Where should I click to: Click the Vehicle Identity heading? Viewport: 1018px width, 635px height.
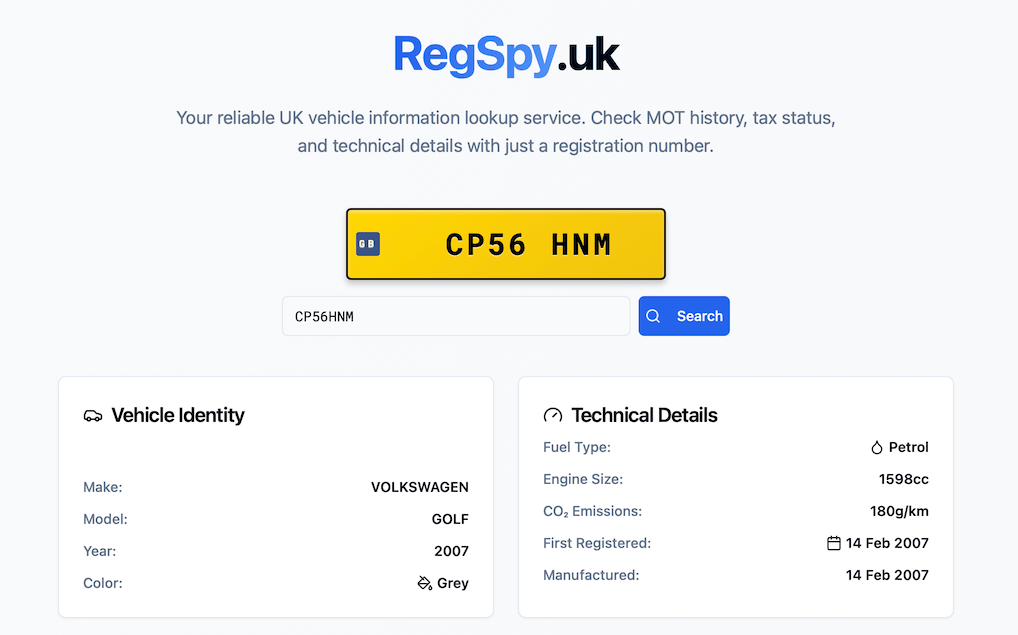click(x=178, y=416)
